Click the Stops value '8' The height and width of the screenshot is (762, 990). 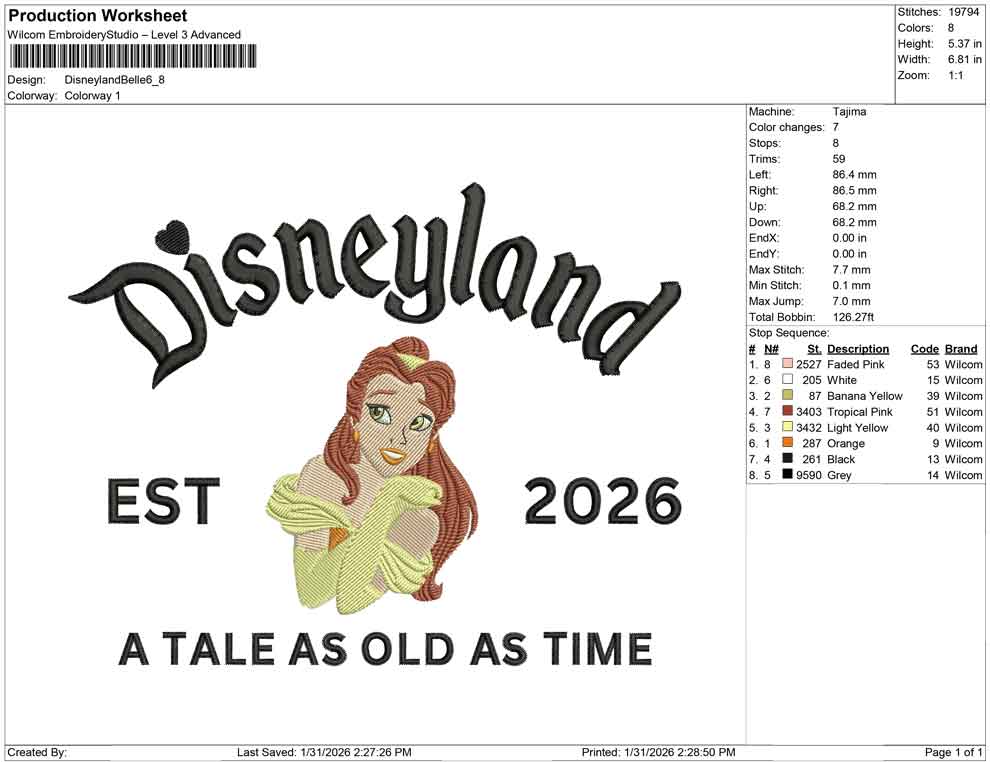pyautogui.click(x=835, y=143)
